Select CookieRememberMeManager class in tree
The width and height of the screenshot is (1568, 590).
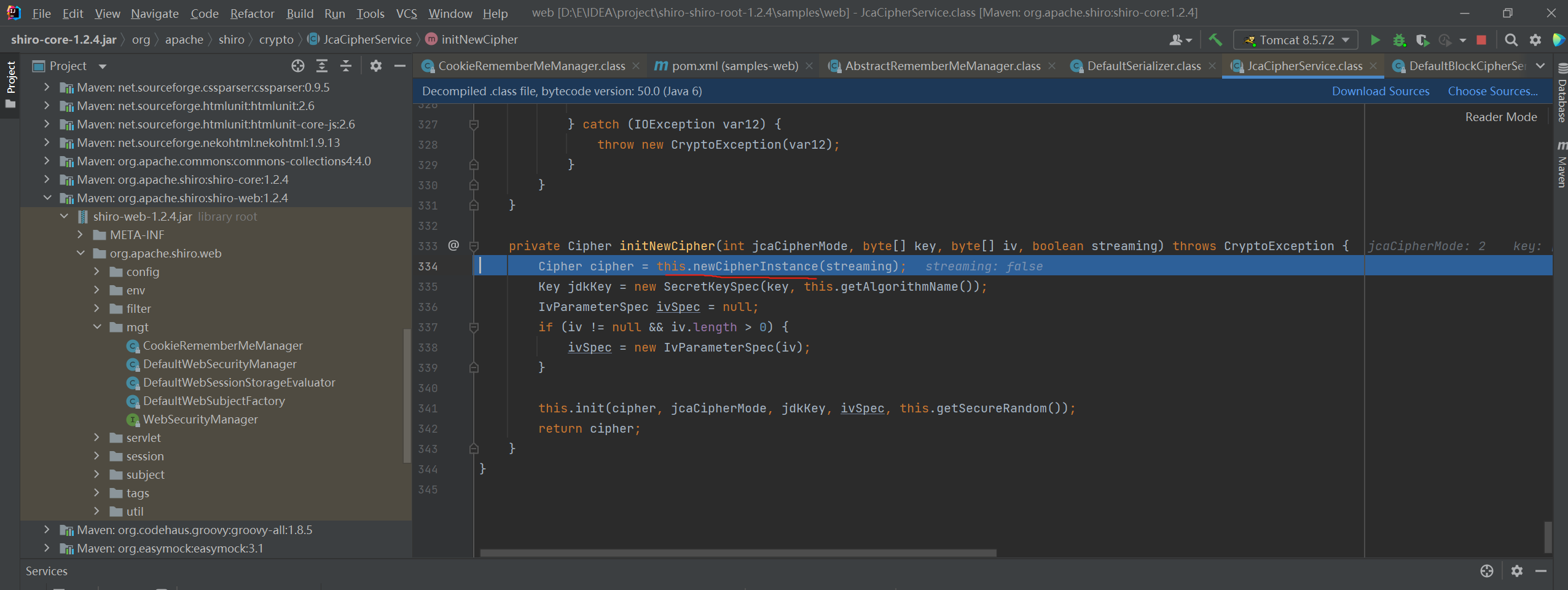(222, 345)
